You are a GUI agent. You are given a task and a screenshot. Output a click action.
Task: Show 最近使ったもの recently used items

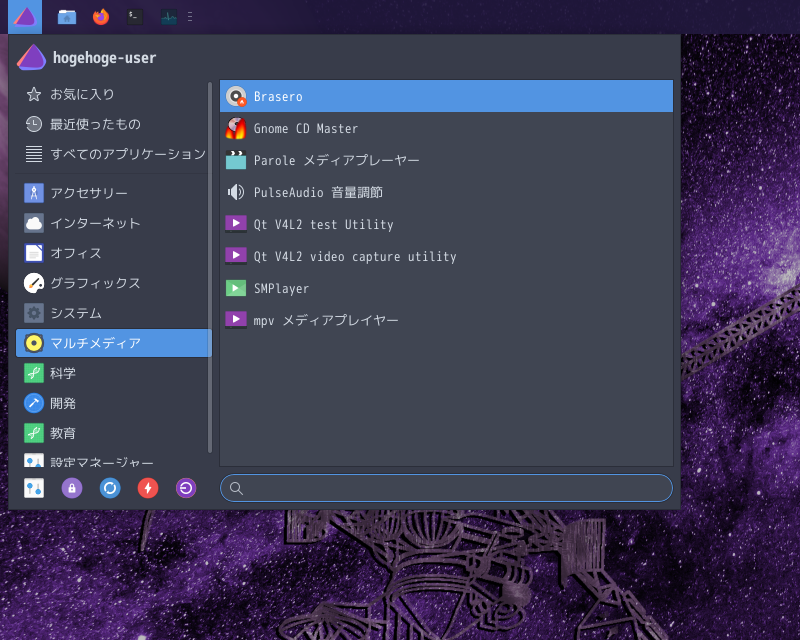113,124
